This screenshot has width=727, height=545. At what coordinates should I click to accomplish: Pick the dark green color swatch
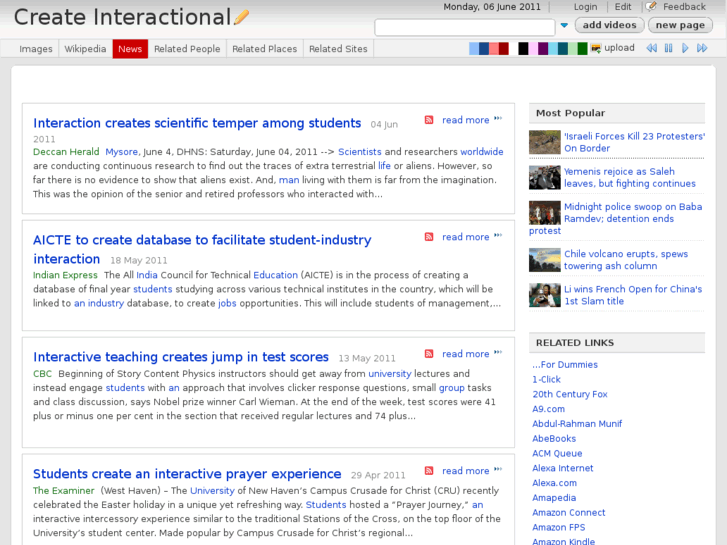click(x=582, y=48)
